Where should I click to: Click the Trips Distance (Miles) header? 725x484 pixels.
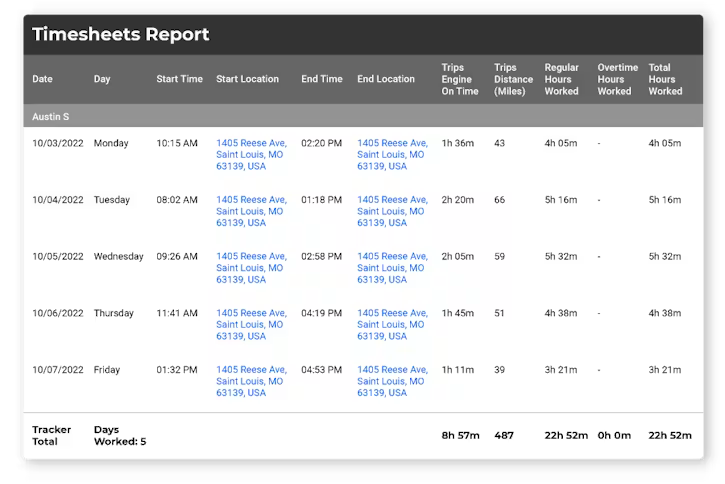(513, 79)
